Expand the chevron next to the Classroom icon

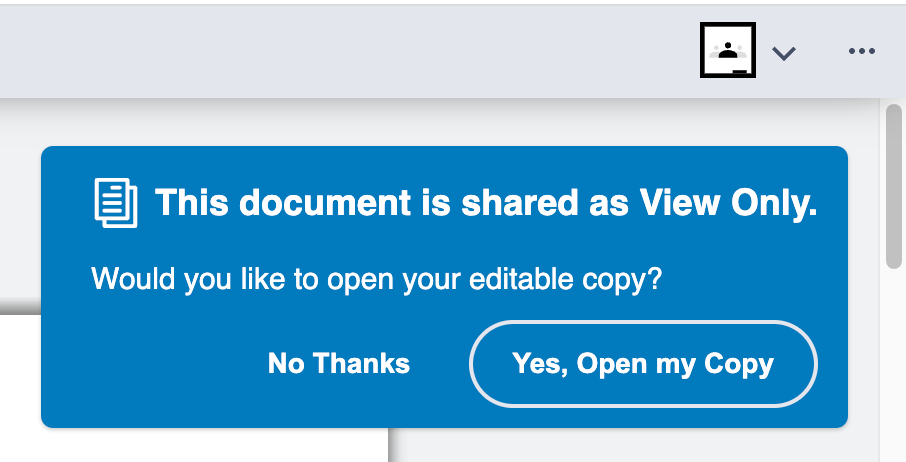tap(784, 53)
